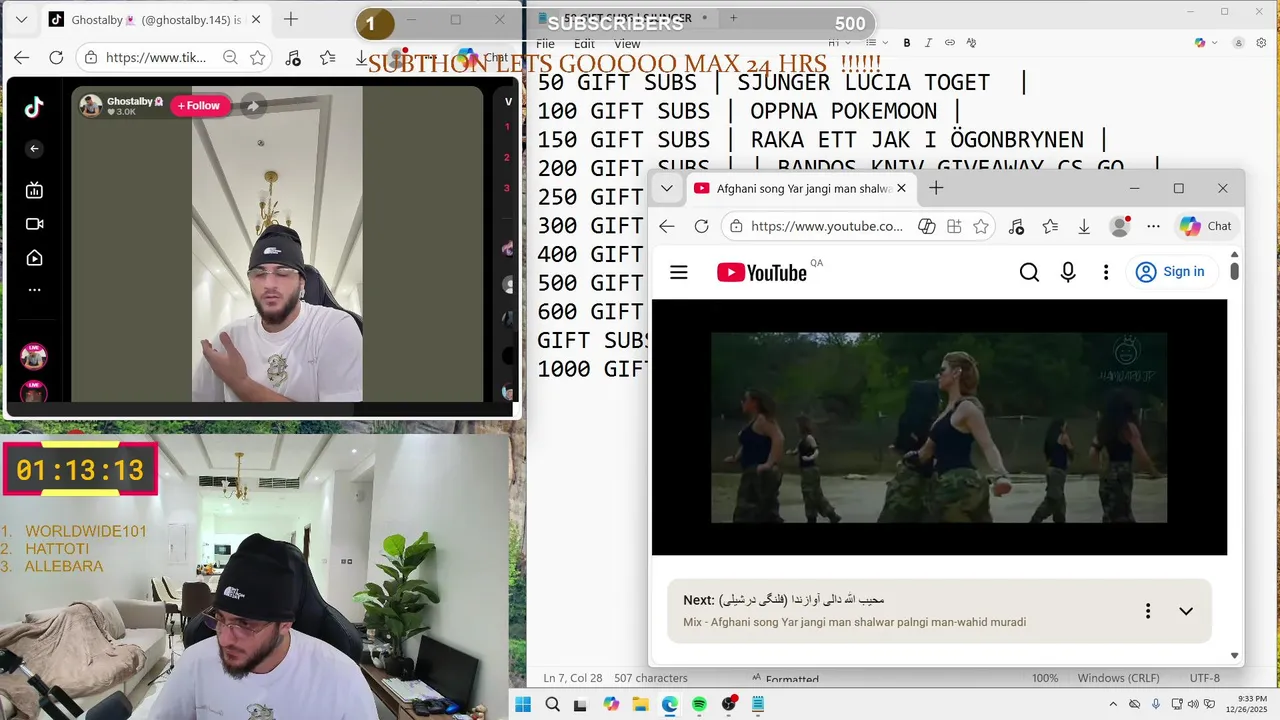Screen dimensions: 1280x720
Task: Open split screen icon in YouTube address bar
Action: [954, 227]
